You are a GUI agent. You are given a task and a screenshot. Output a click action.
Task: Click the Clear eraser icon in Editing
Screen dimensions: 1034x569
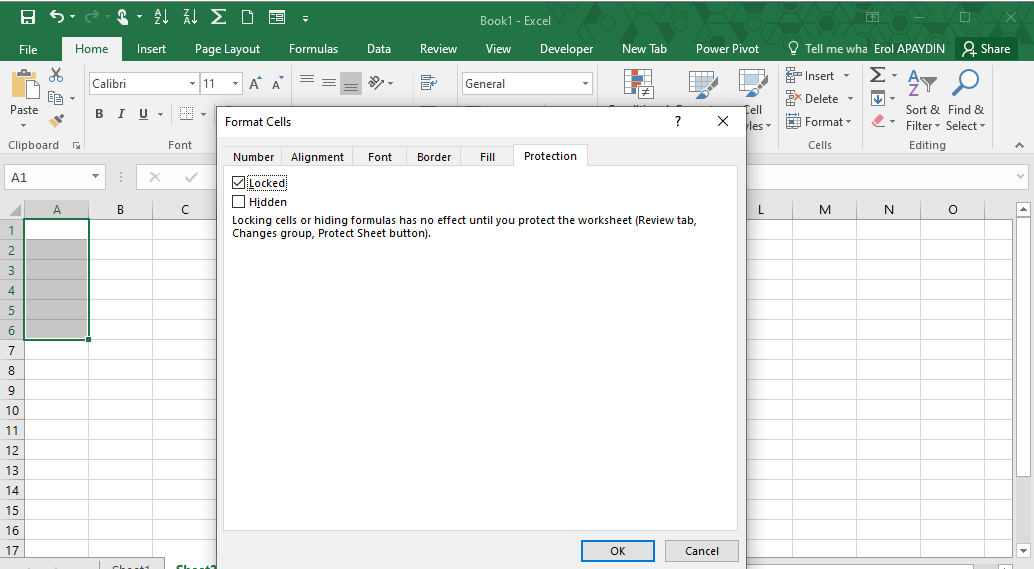pyautogui.click(x=878, y=121)
